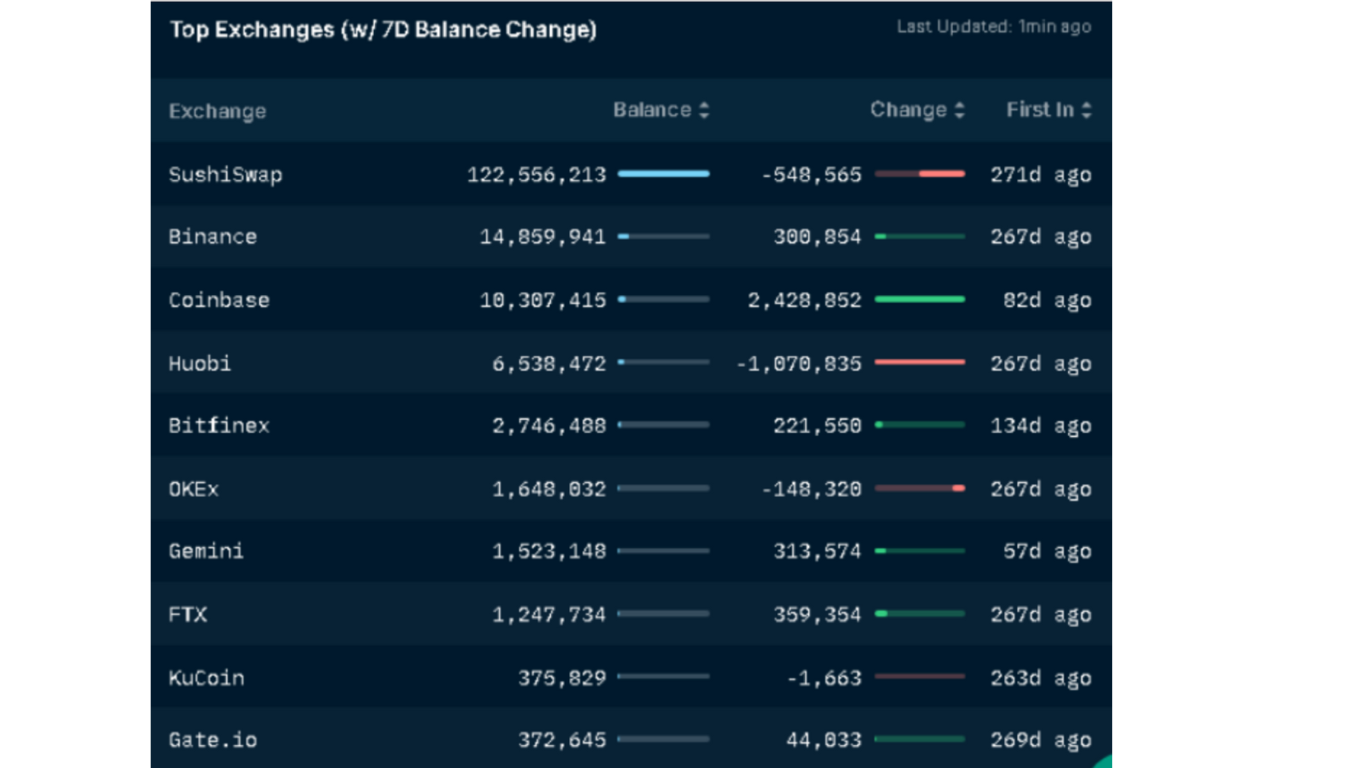Select Bitfinex in the exchange list
Screen dimensions: 1366x768
[219, 426]
